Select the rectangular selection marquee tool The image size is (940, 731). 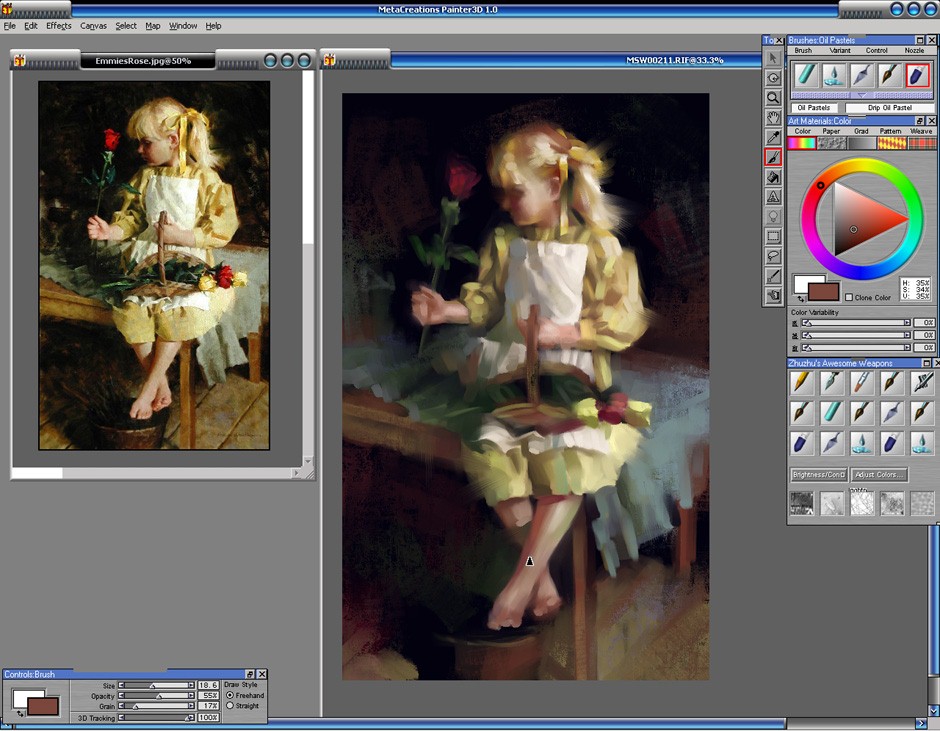(773, 236)
